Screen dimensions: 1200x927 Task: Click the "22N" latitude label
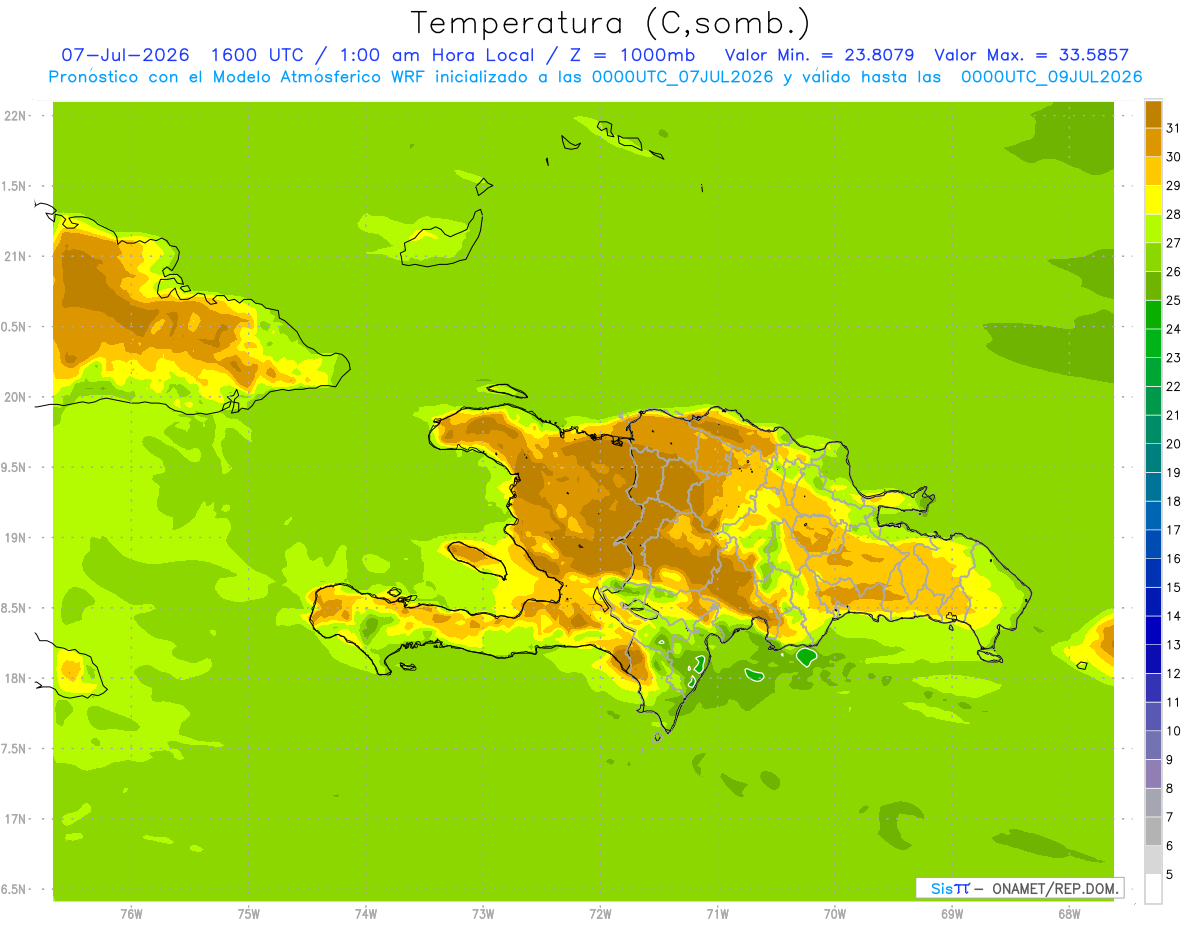(x=16, y=116)
